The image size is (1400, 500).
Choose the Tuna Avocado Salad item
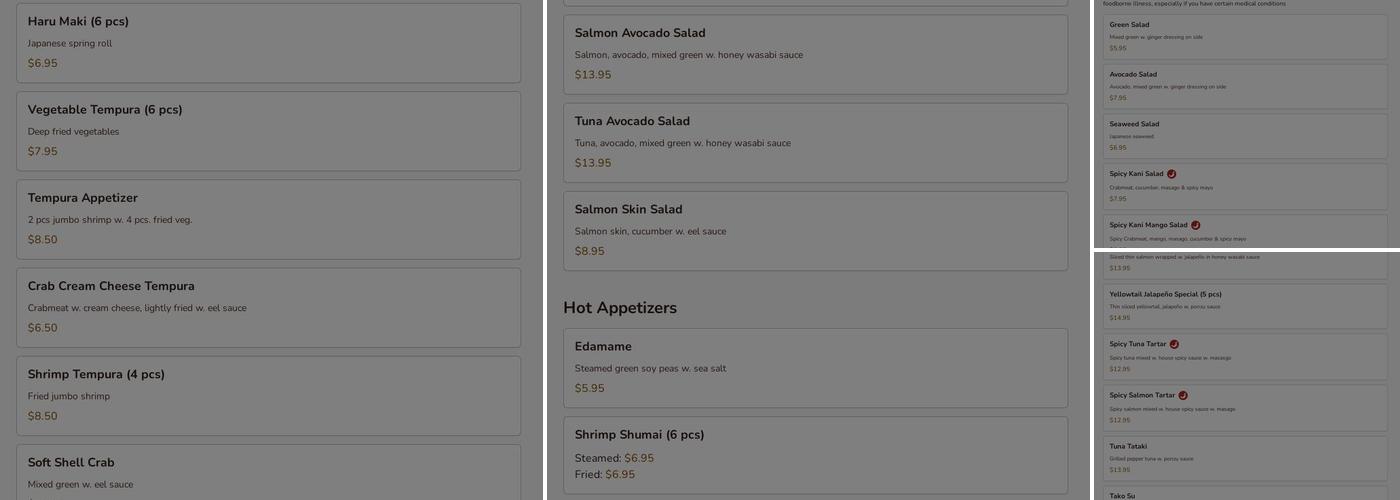pos(815,142)
